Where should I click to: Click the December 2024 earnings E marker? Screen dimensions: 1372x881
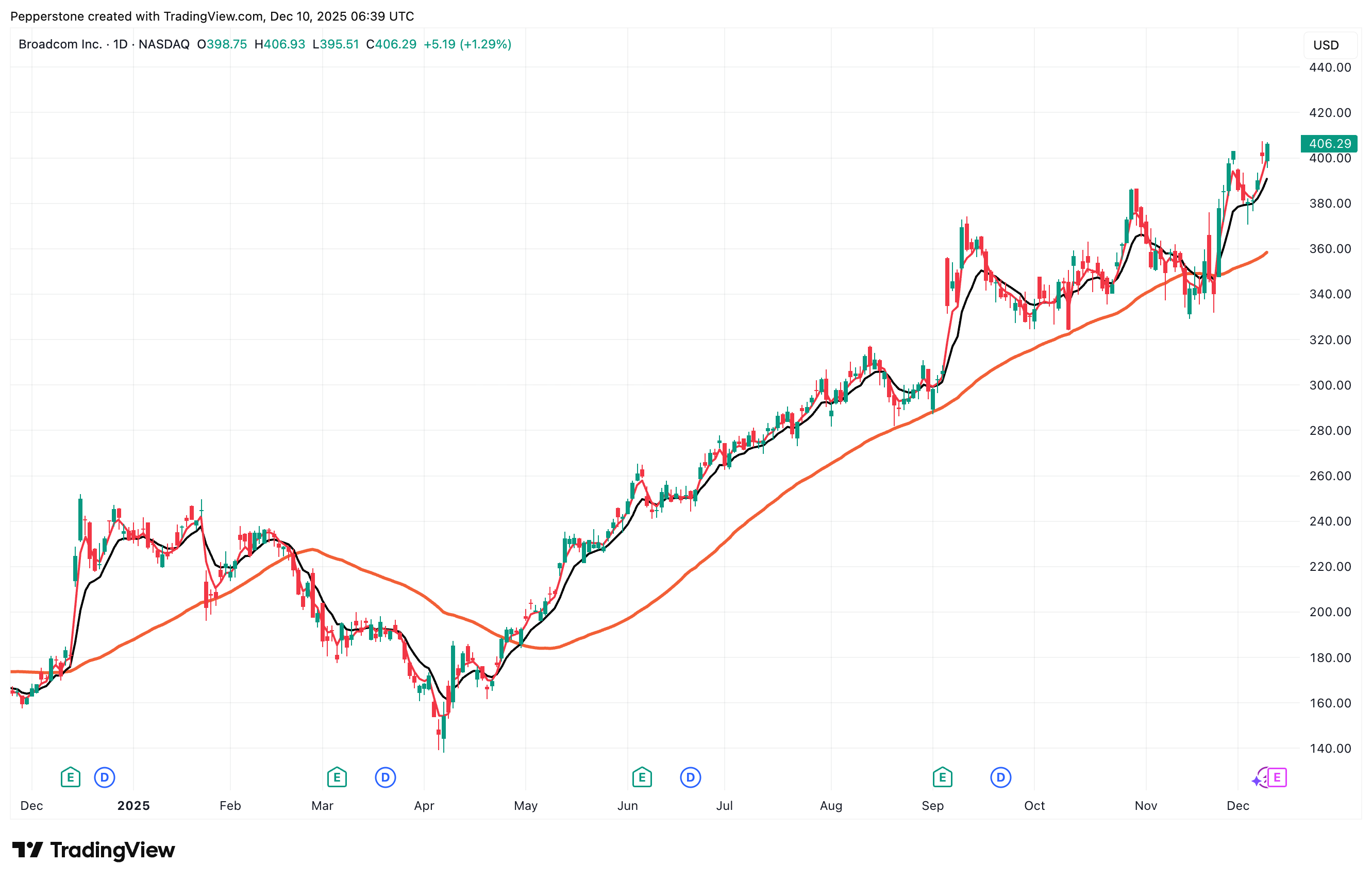pos(71,777)
